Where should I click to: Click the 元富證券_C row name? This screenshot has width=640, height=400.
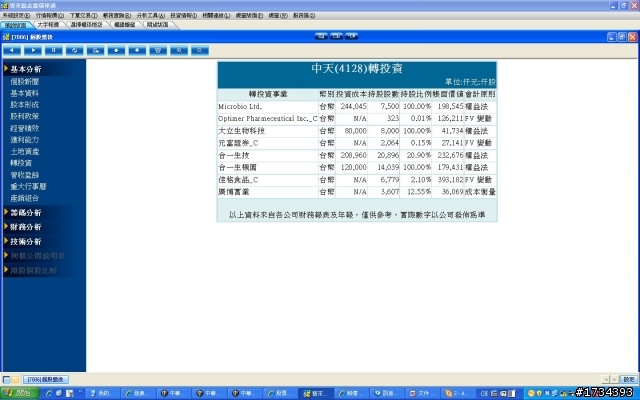(238, 143)
